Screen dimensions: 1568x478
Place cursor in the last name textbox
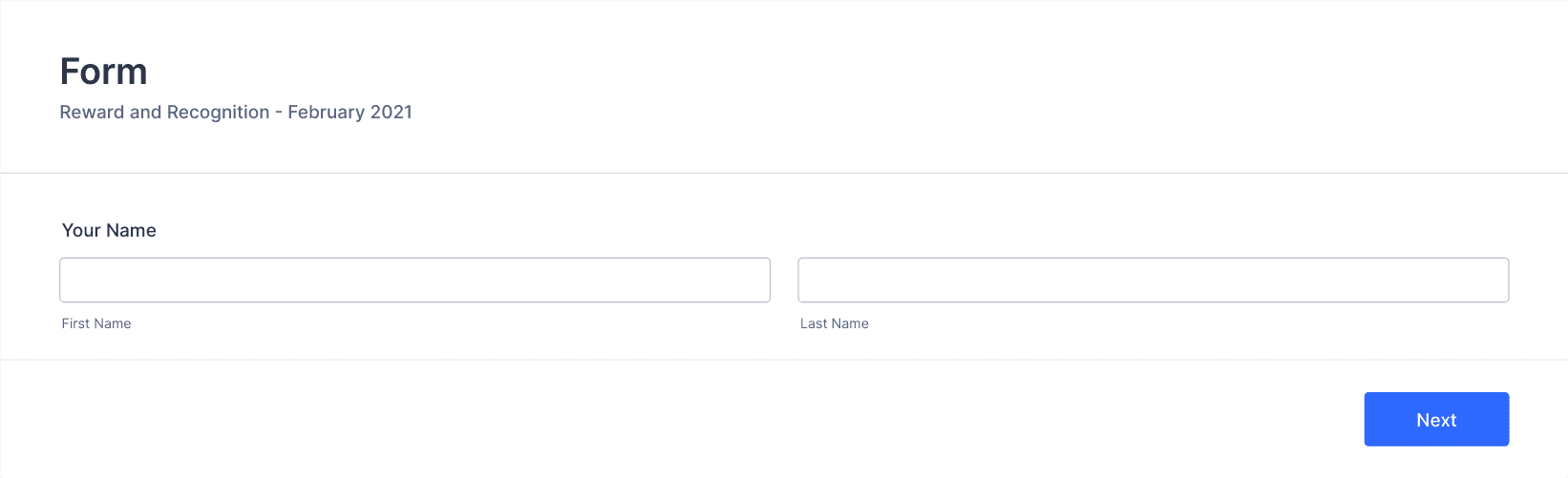coord(1153,280)
